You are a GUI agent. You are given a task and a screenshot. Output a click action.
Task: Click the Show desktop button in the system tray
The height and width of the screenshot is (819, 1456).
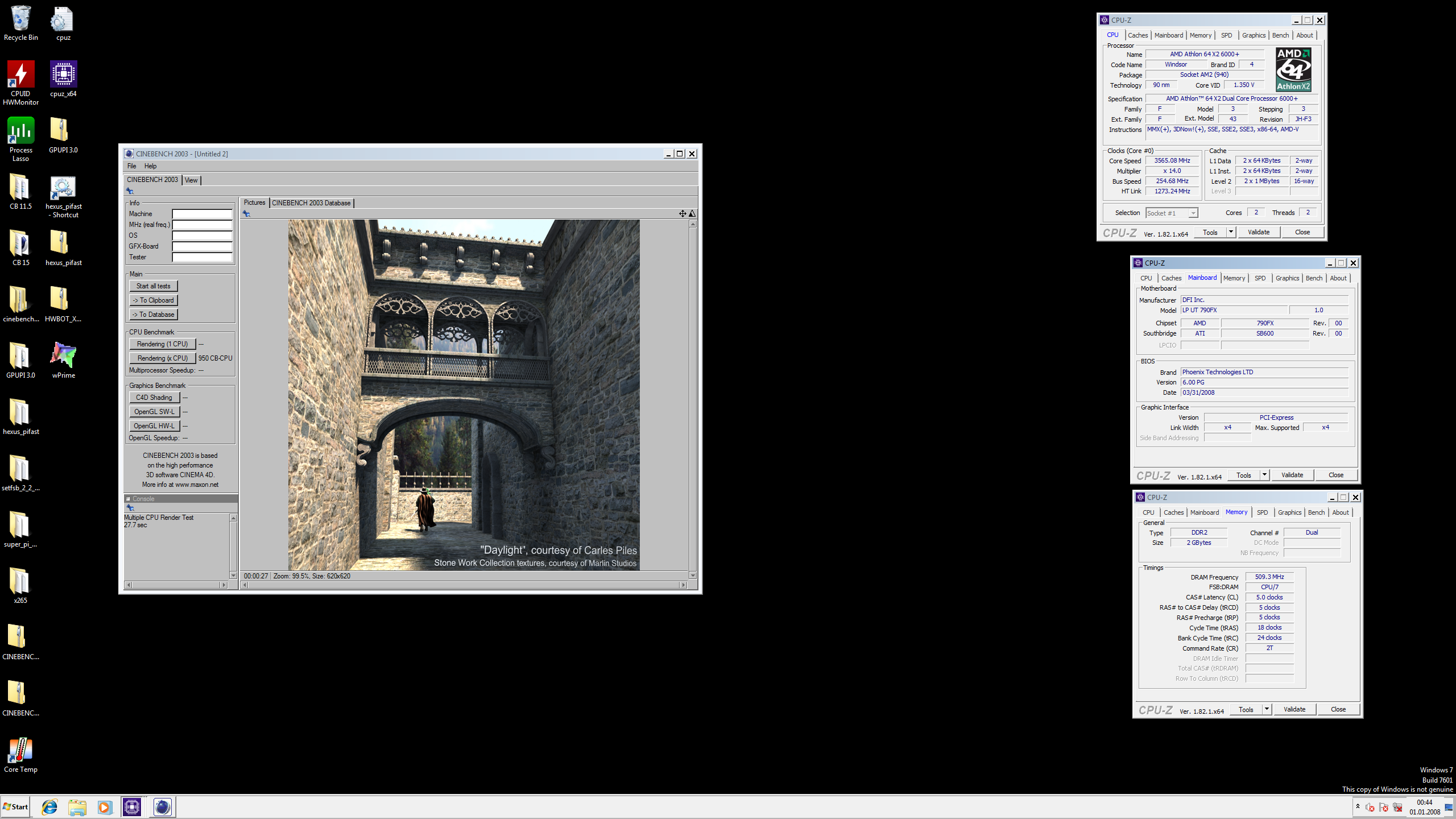coord(1449,807)
